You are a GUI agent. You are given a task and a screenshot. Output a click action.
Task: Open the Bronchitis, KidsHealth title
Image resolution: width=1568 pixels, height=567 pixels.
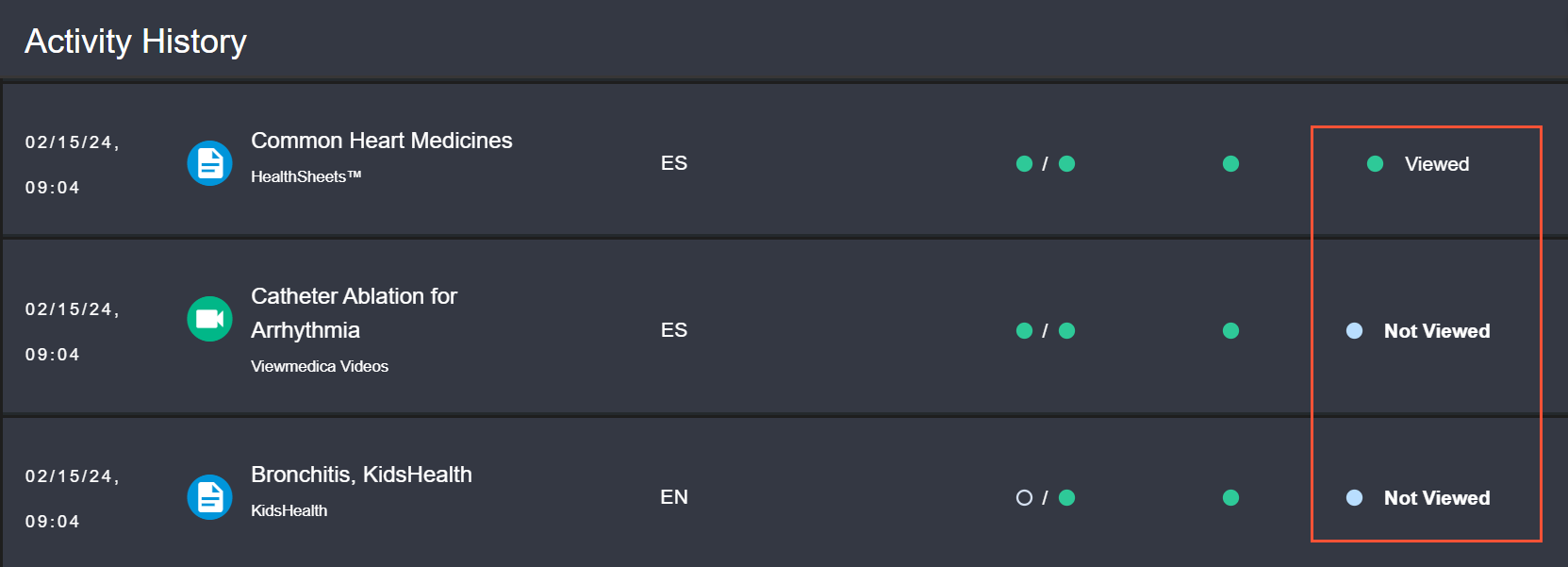click(x=361, y=475)
